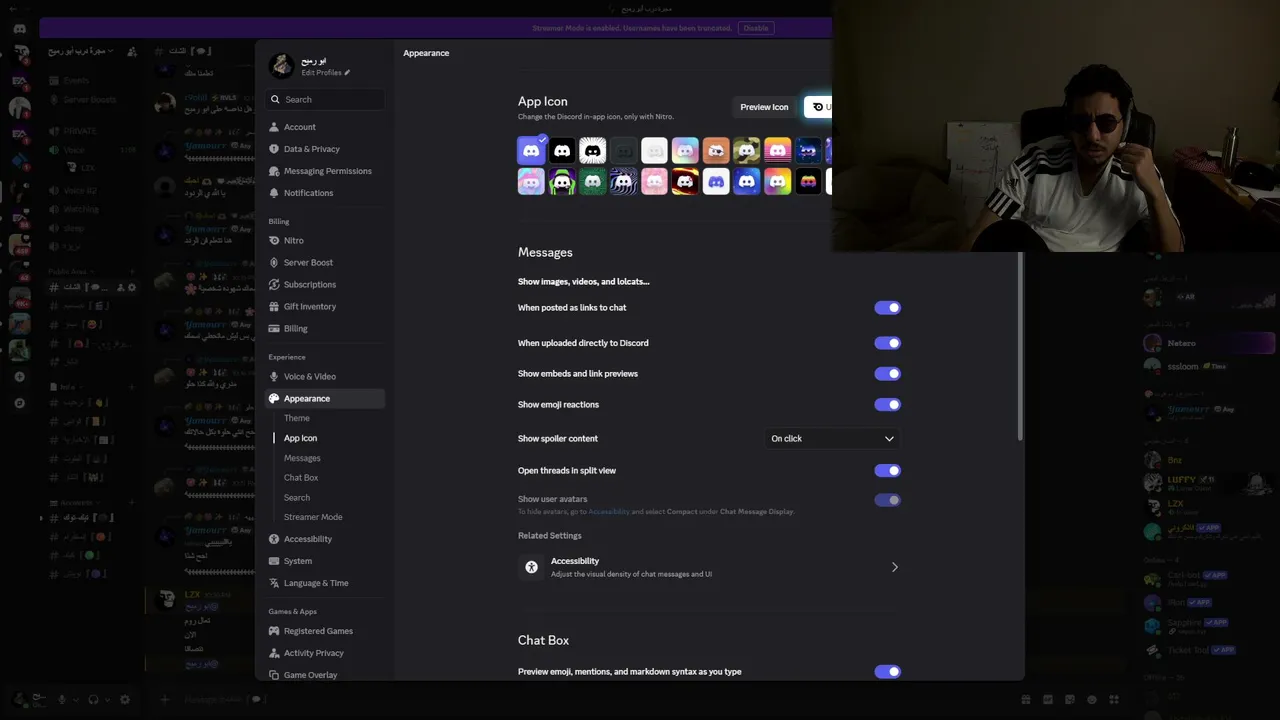Open Registered Games settings
The width and height of the screenshot is (1280, 720).
pyautogui.click(x=325, y=631)
